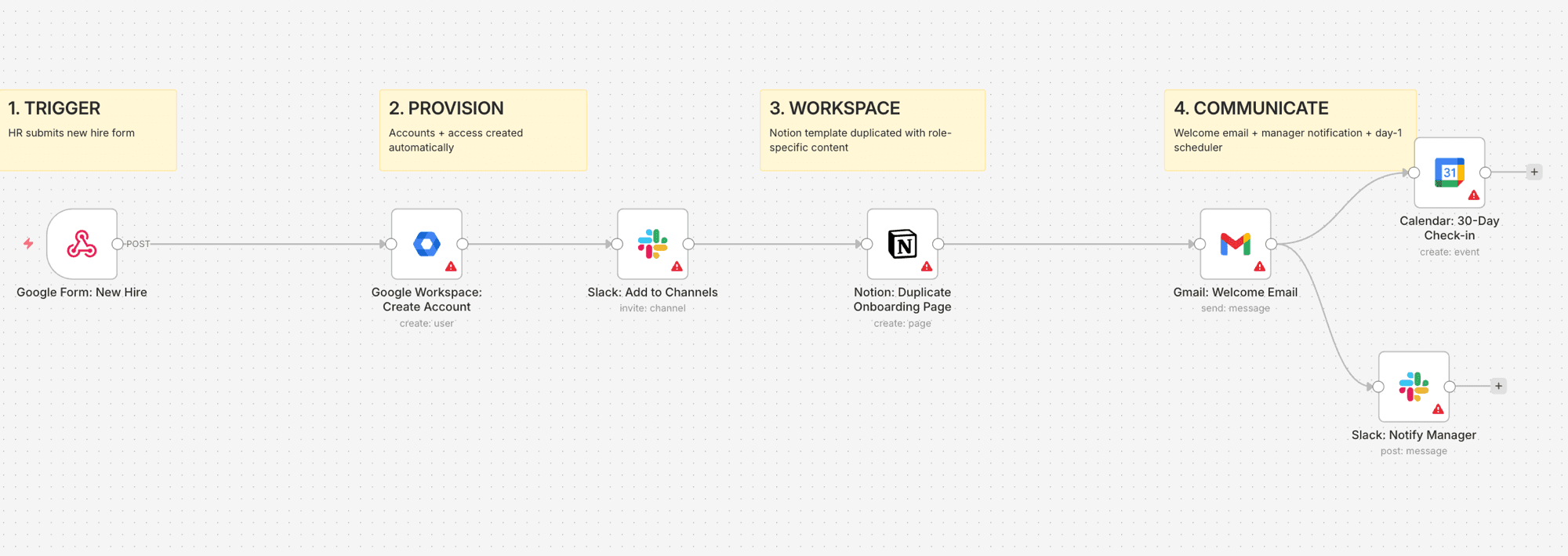Click Slack: Add to Channels output connector
Screen dimensions: 1568x556
pos(688,244)
